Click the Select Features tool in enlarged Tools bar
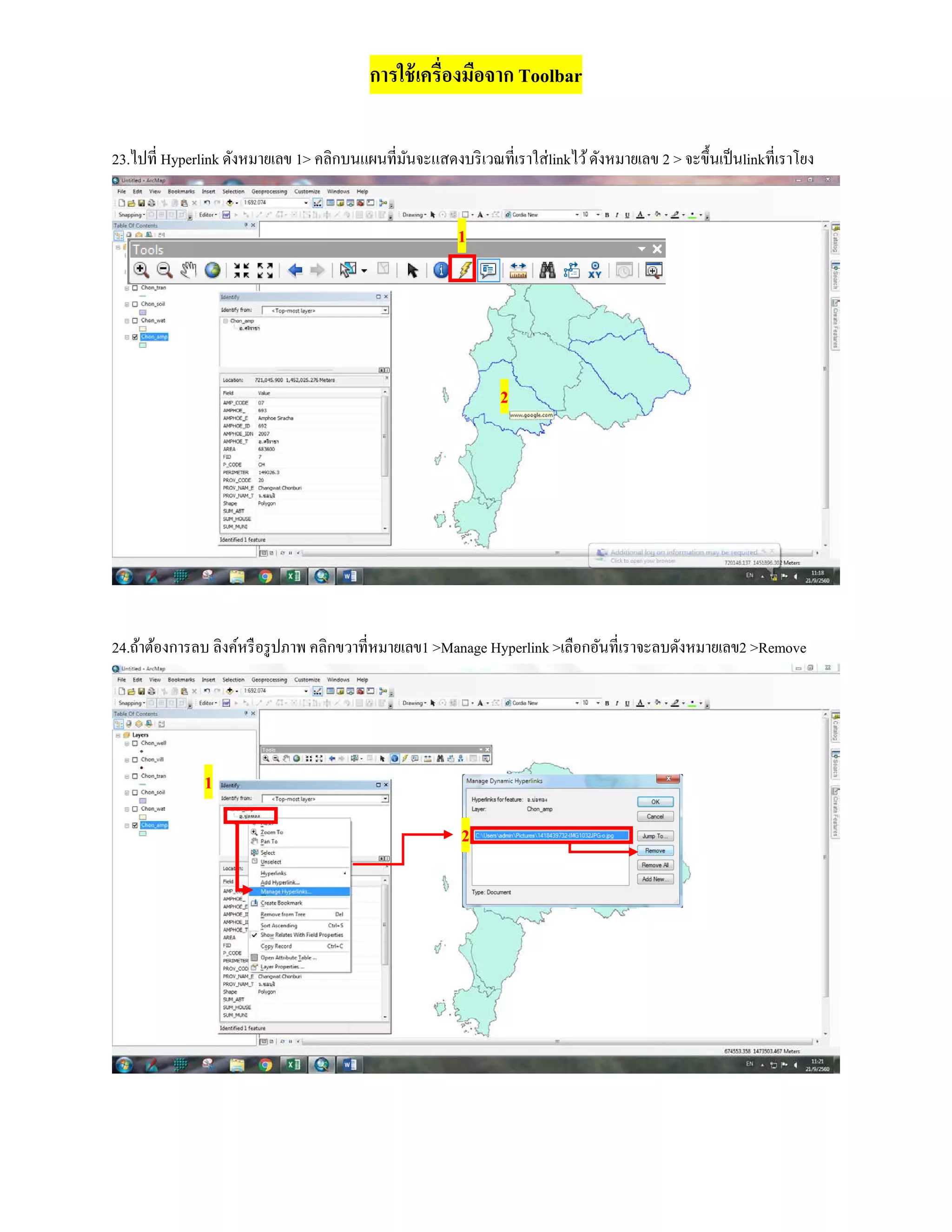The height and width of the screenshot is (1232, 952). point(349,270)
